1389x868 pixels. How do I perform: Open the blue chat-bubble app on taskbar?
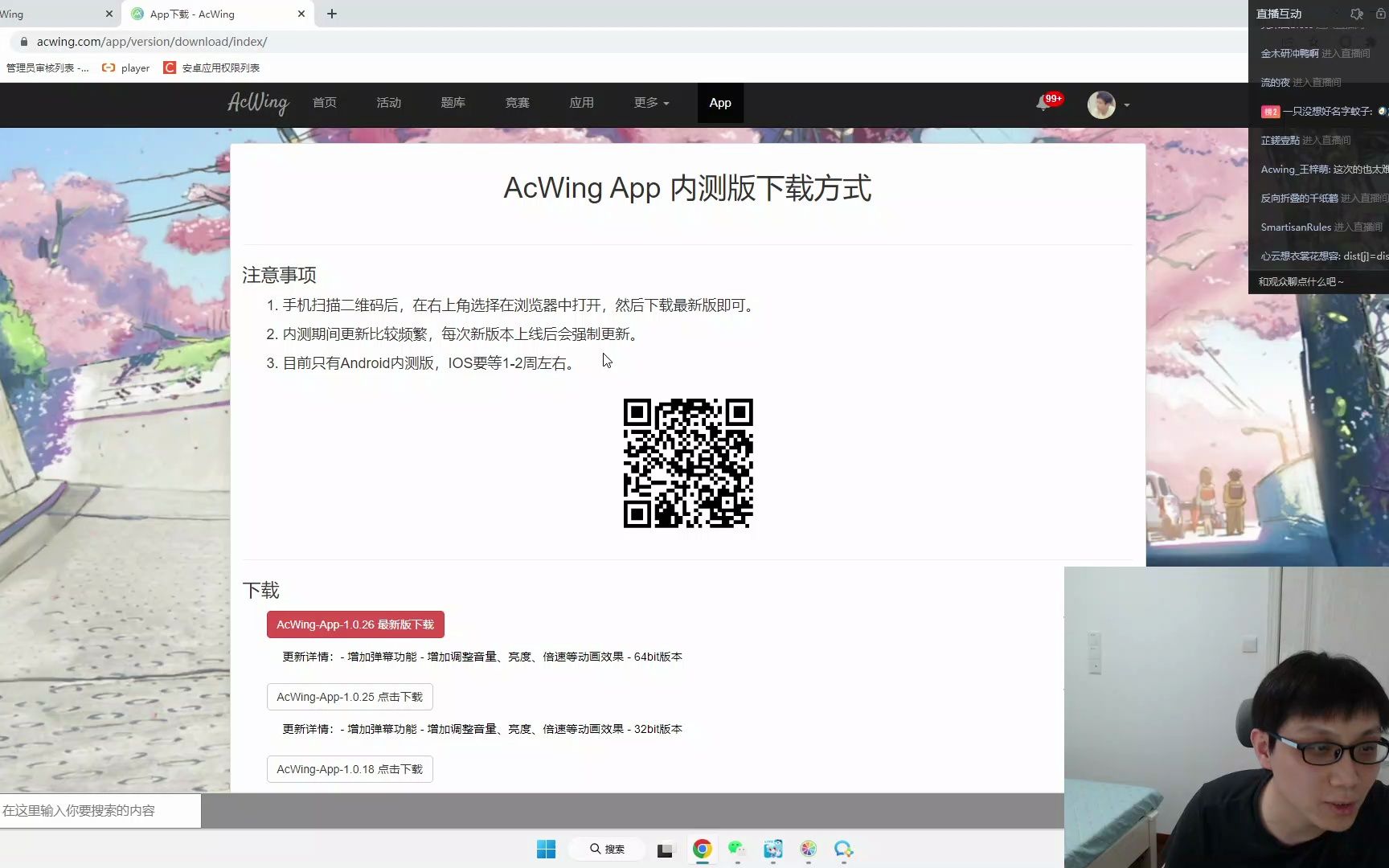point(843,850)
